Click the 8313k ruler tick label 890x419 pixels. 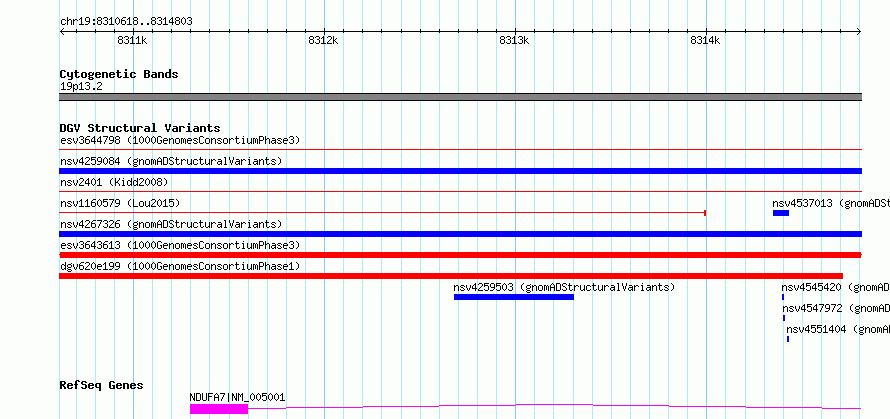(x=514, y=40)
